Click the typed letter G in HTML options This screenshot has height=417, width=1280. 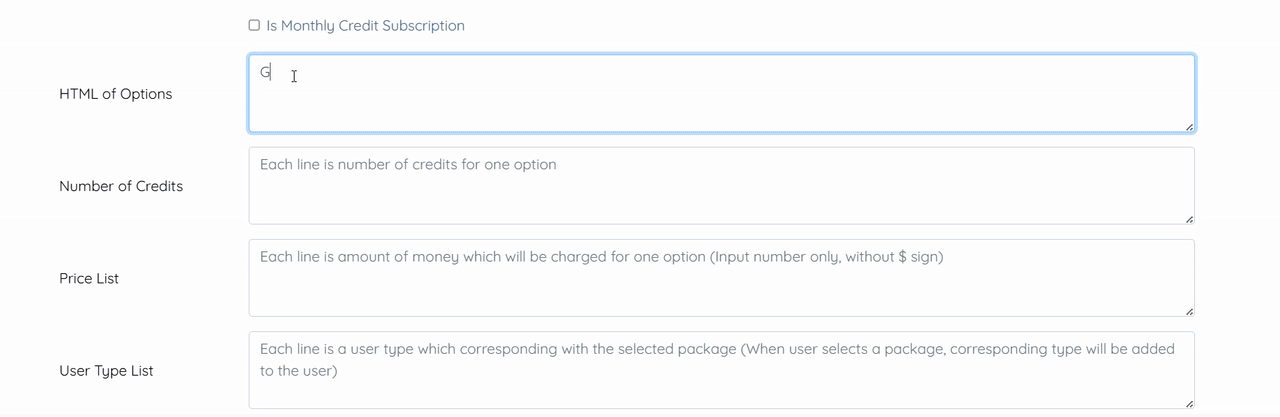[266, 72]
